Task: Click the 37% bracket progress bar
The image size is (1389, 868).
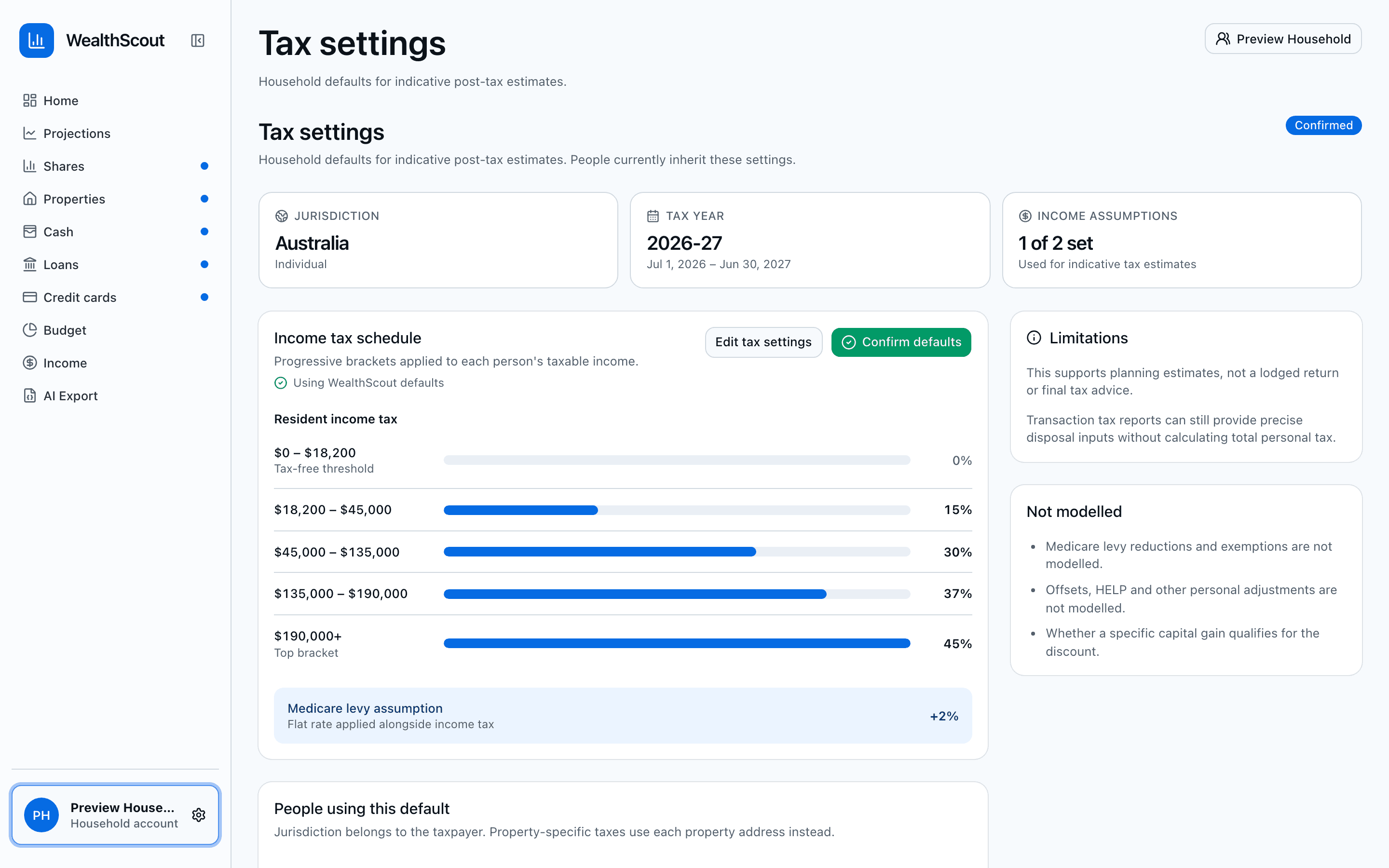Action: [x=677, y=594]
